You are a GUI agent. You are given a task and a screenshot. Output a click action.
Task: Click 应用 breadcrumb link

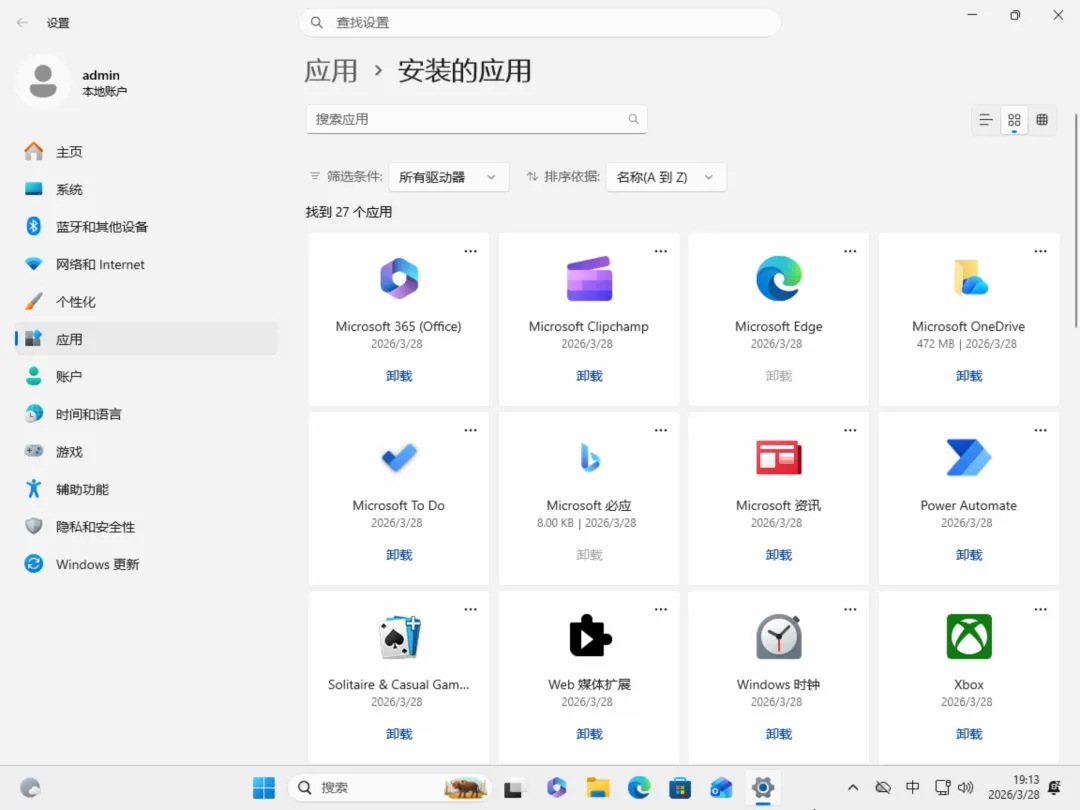(331, 71)
